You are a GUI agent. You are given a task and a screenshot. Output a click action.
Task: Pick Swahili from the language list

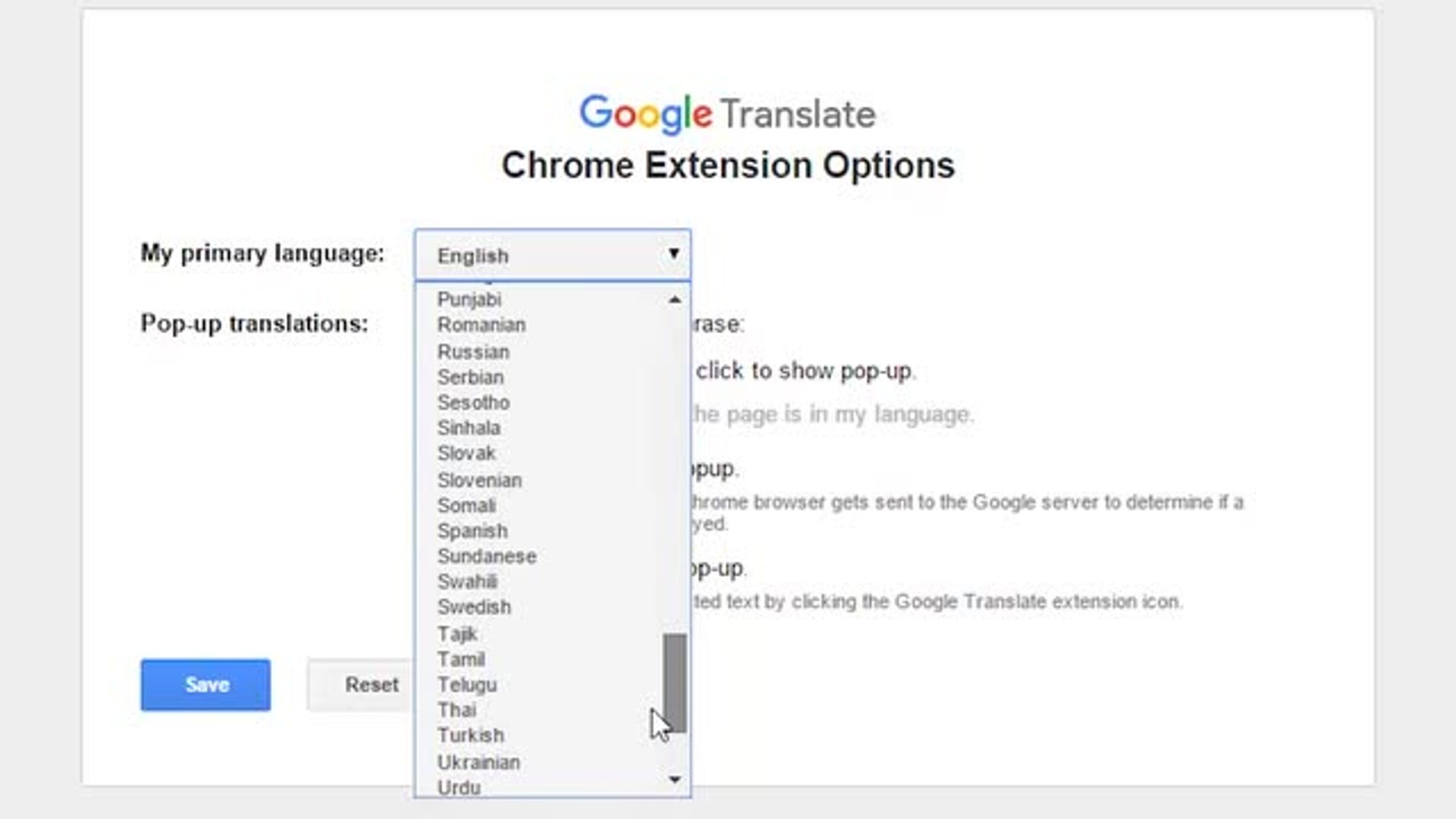(467, 582)
